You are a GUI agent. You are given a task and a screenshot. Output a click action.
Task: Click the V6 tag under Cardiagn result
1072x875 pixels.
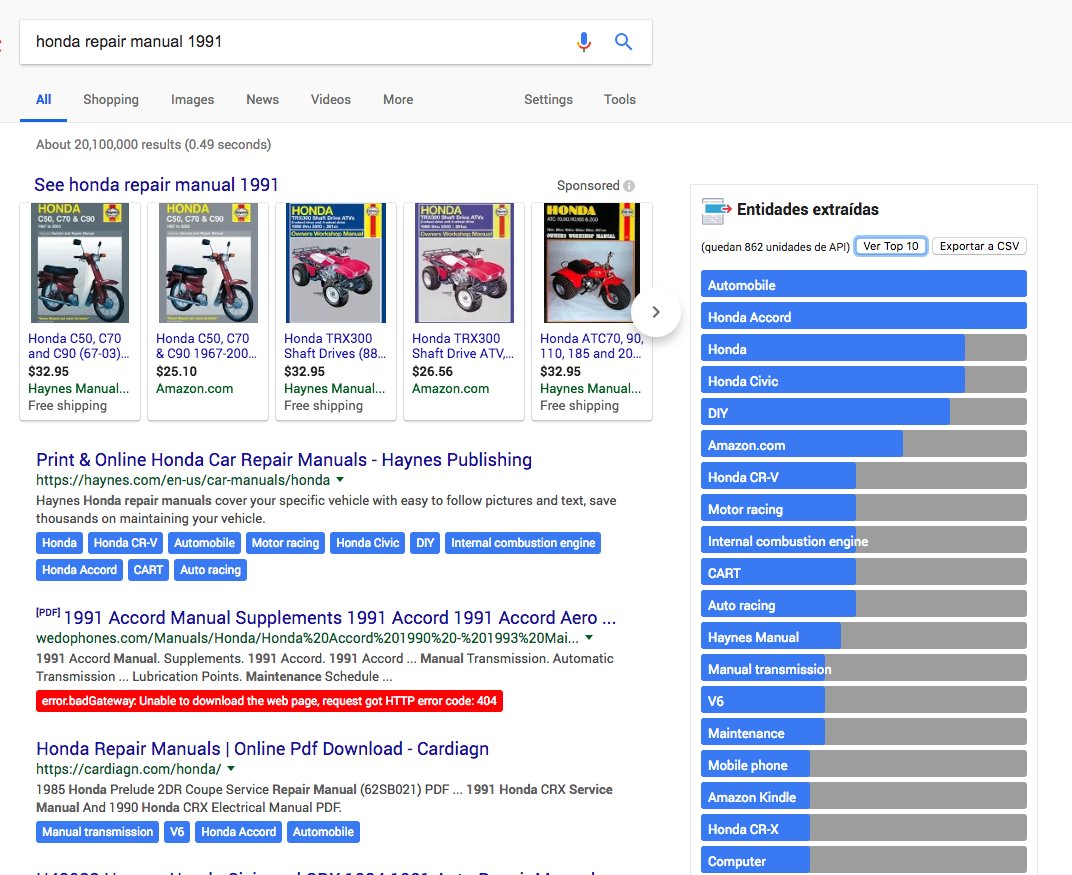tap(177, 832)
